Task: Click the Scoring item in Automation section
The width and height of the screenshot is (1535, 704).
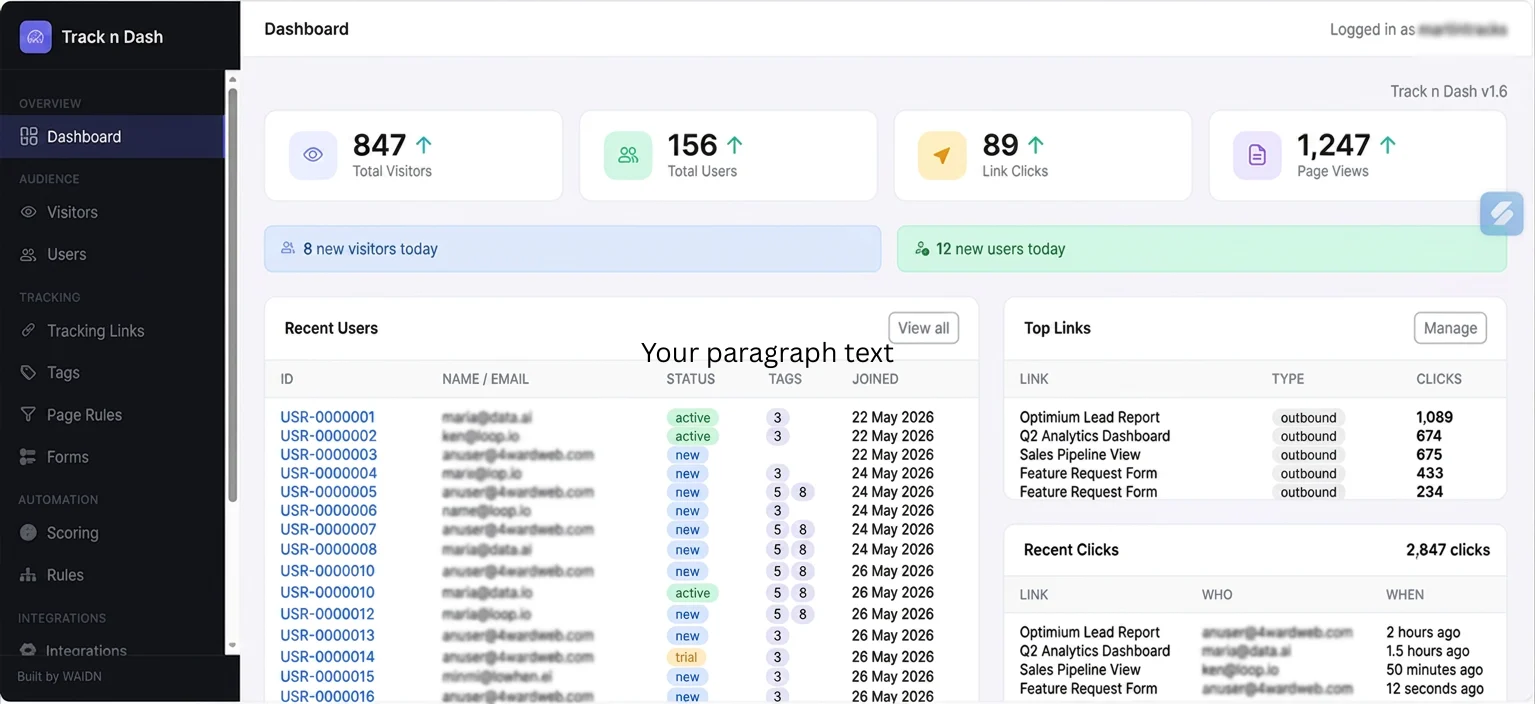Action: point(113,532)
